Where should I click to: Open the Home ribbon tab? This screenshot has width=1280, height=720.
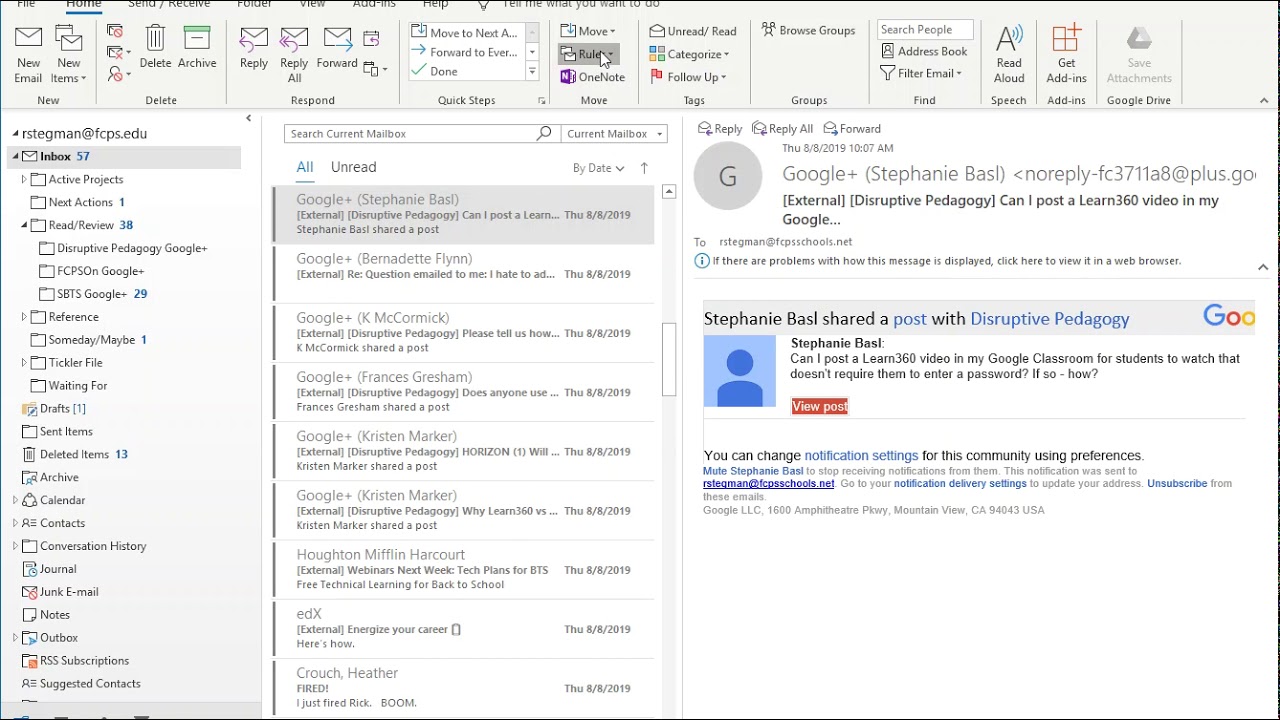[x=83, y=4]
